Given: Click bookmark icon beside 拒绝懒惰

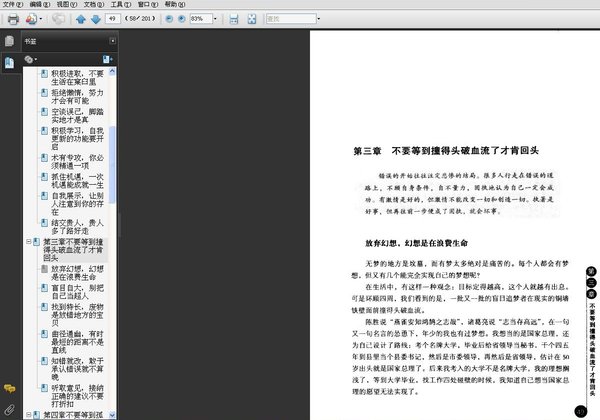Looking at the screenshot, I should tap(44, 93).
